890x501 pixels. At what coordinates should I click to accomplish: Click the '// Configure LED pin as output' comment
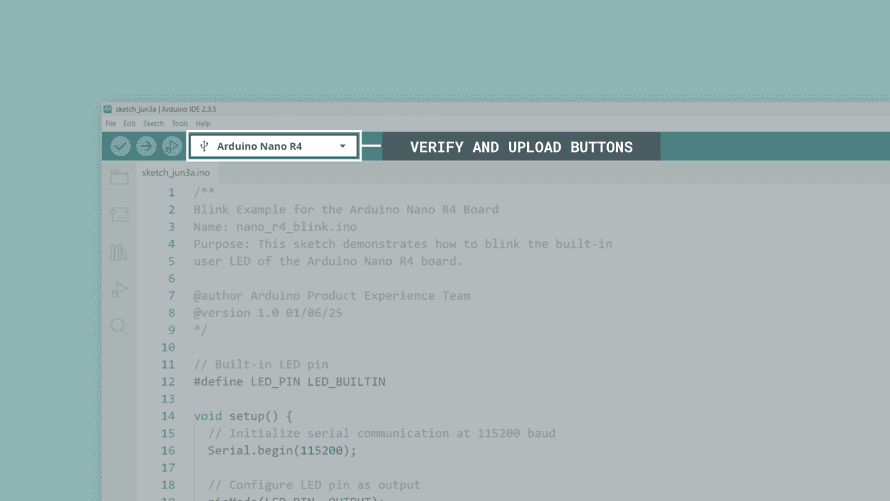314,485
